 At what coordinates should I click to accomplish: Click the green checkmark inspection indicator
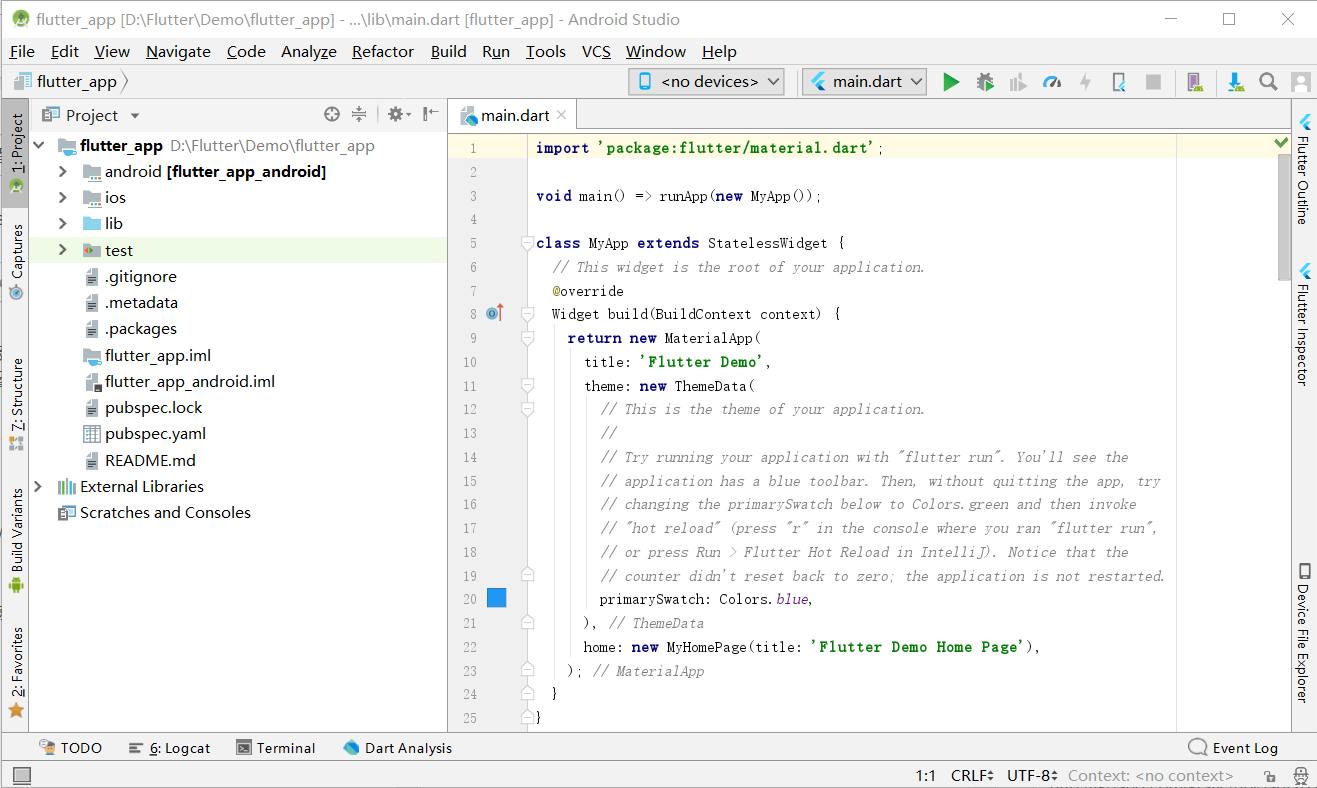click(x=1282, y=143)
